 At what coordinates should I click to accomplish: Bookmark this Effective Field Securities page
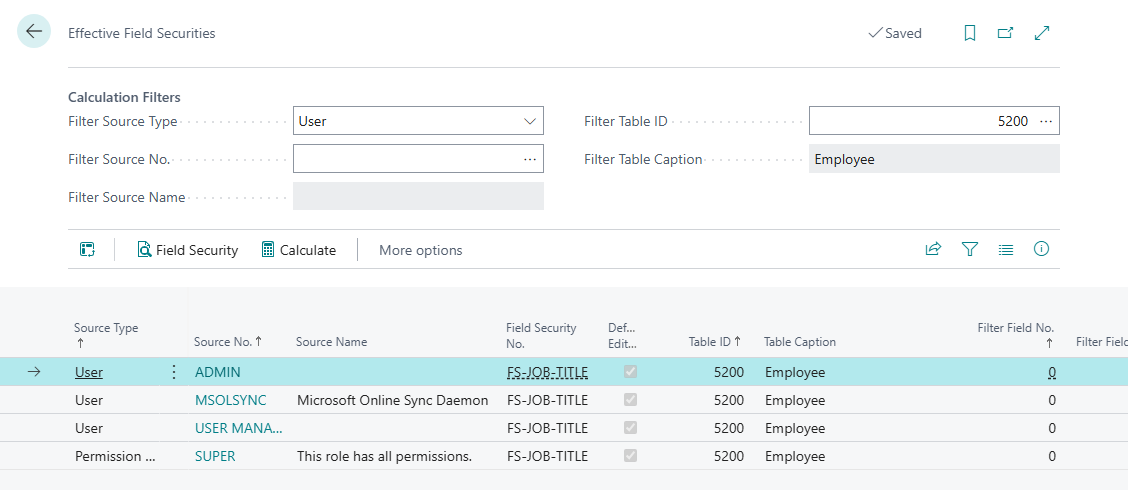(x=970, y=33)
